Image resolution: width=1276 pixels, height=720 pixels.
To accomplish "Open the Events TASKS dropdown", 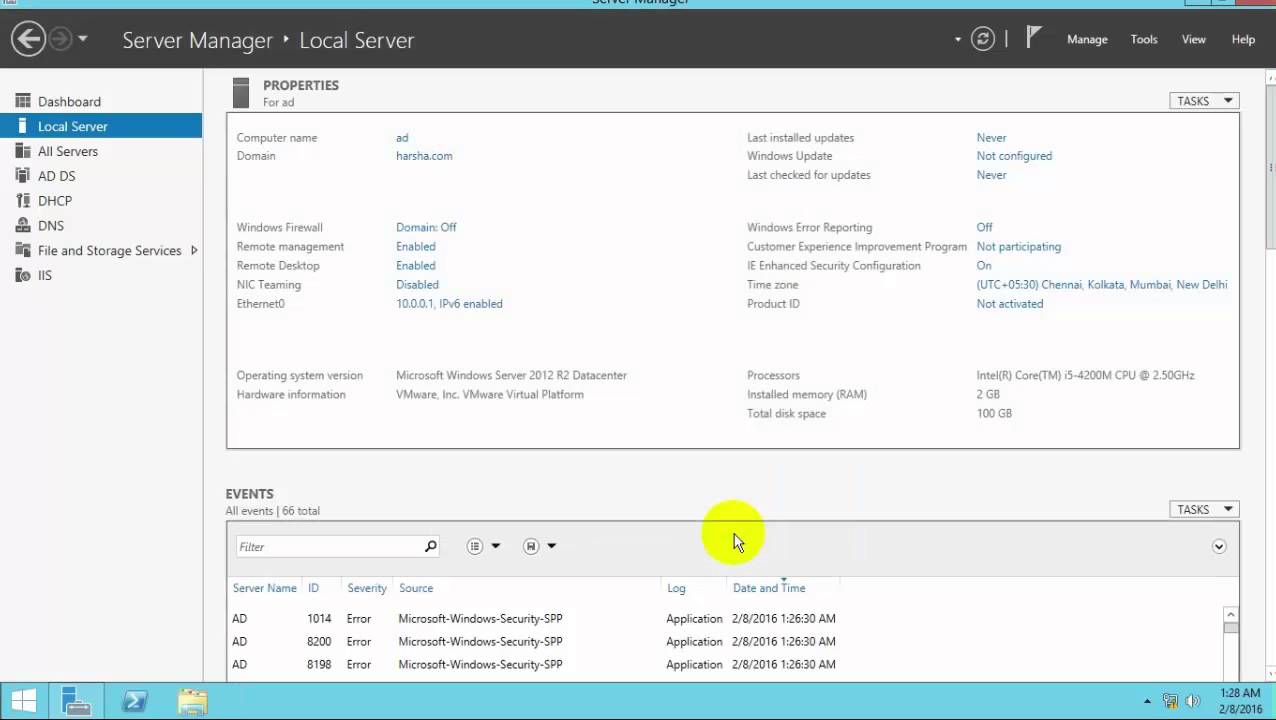I will tap(1204, 509).
